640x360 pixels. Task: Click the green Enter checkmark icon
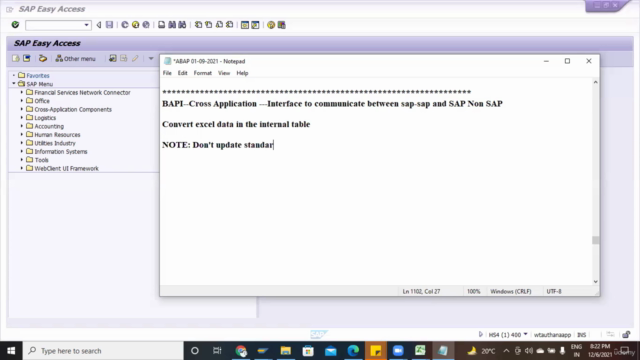pos(15,25)
